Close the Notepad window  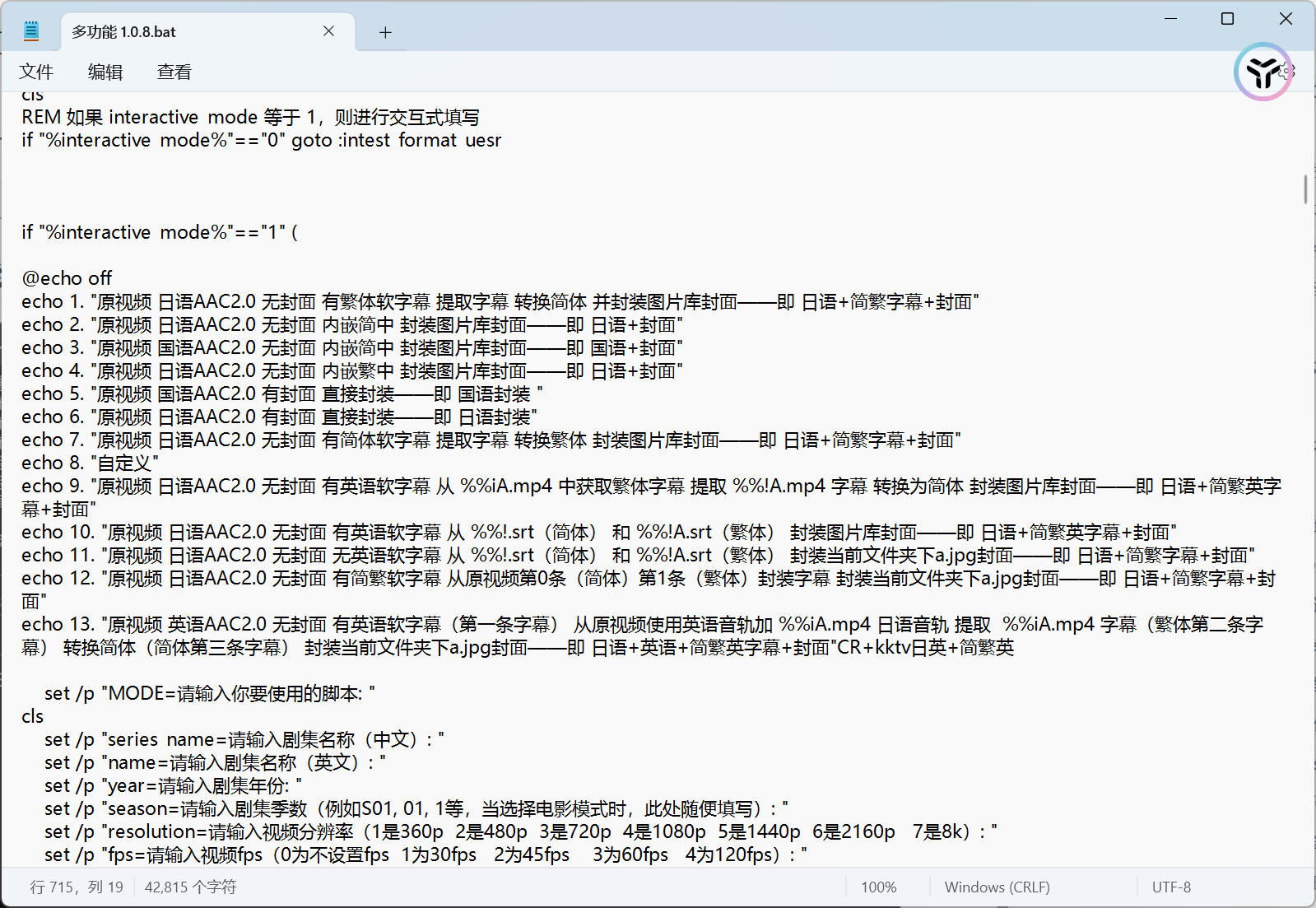1286,19
